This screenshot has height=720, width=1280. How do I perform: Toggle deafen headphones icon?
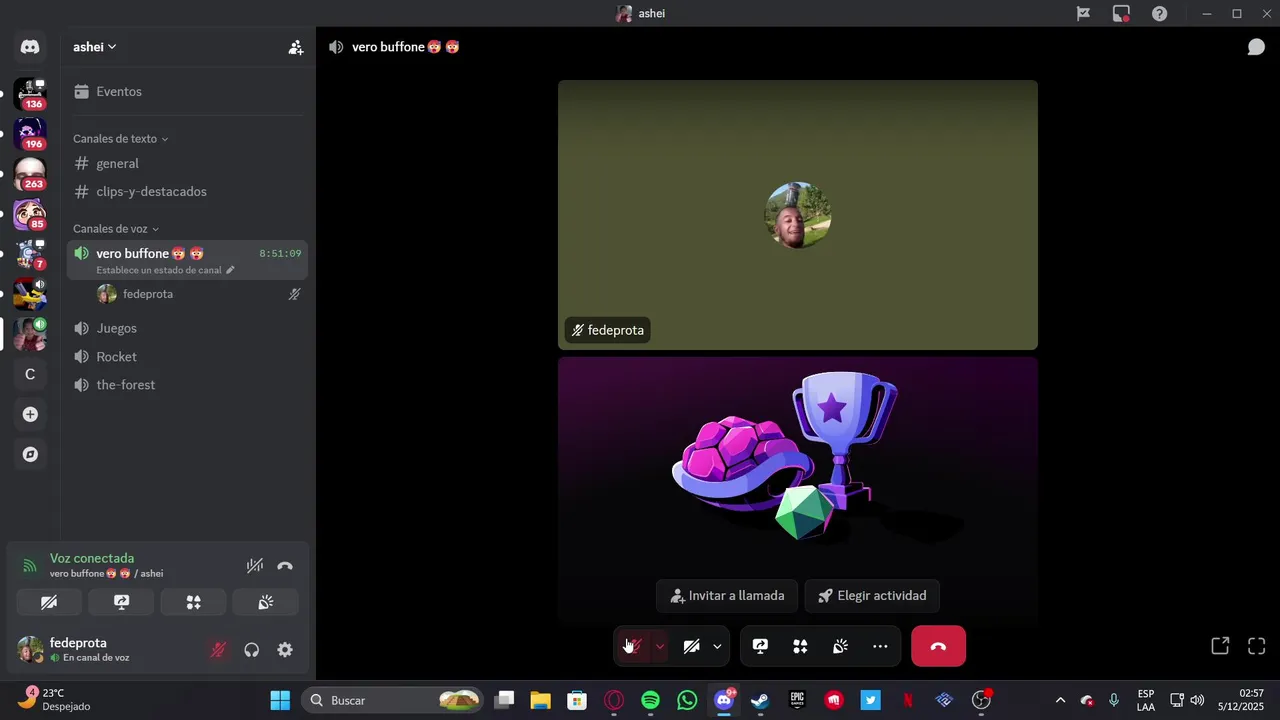[252, 650]
